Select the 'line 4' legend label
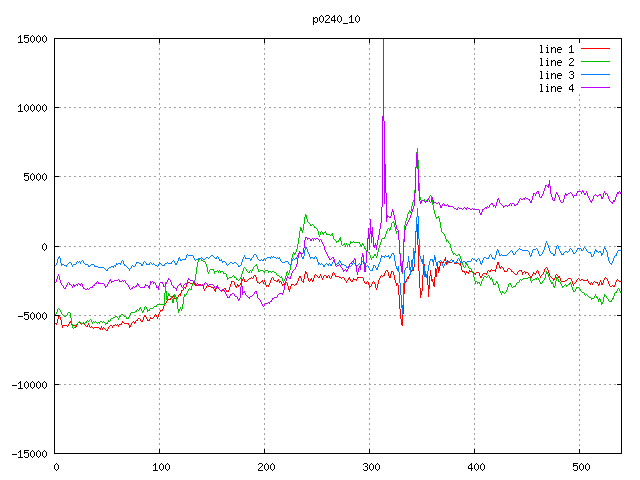The width and height of the screenshot is (640, 480). pos(557,88)
